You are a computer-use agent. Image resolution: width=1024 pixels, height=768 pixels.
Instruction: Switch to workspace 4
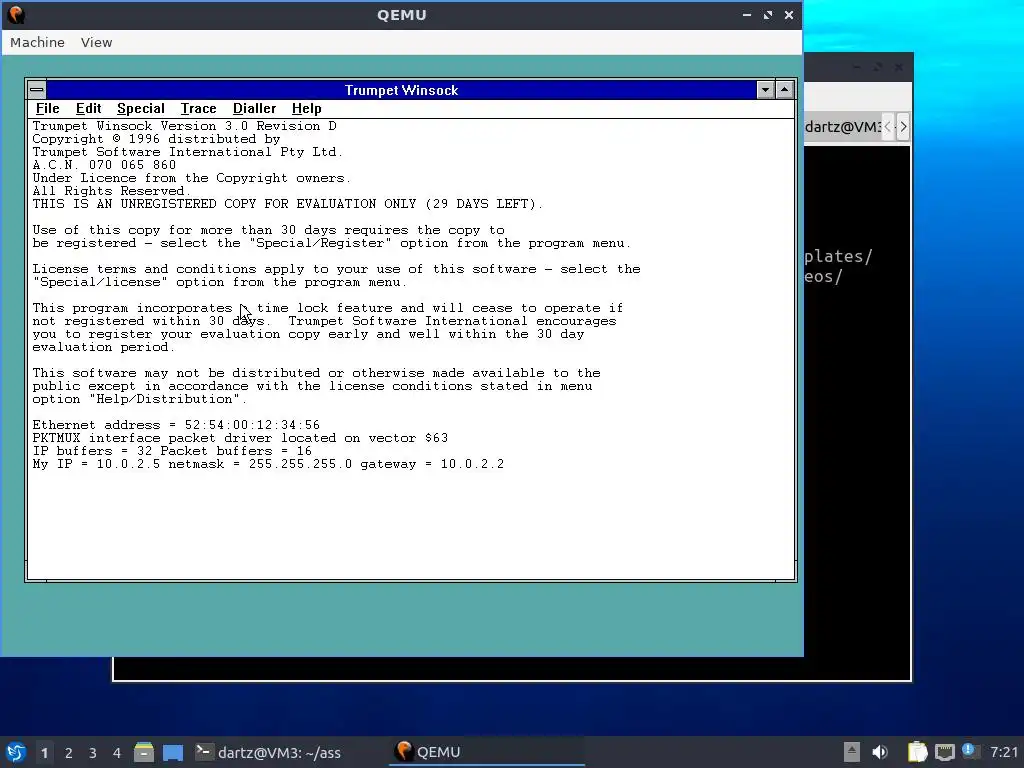click(117, 753)
